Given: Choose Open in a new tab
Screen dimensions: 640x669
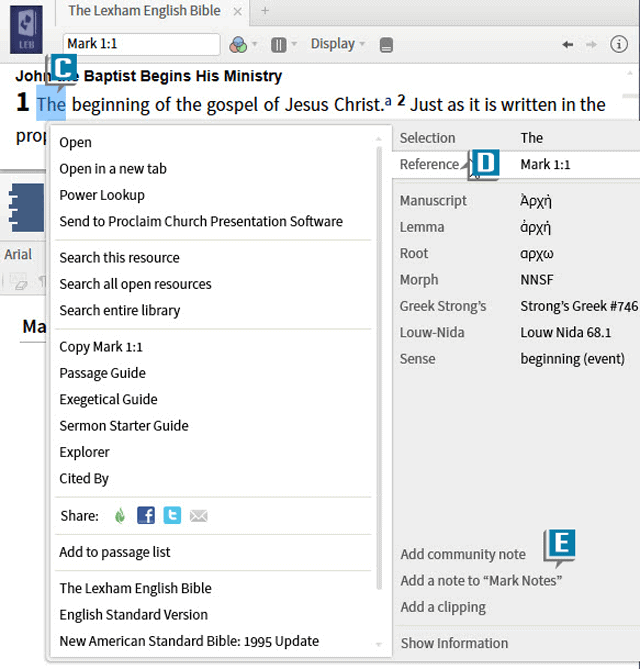Looking at the screenshot, I should 113,169.
